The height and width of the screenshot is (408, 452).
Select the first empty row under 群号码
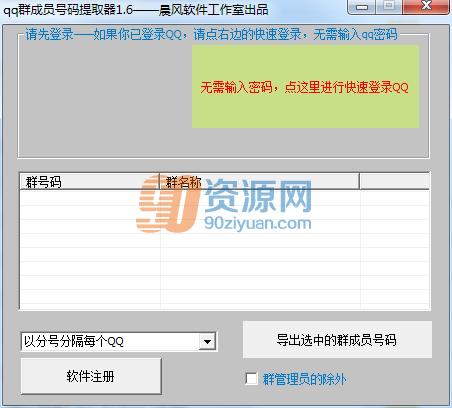(90, 198)
